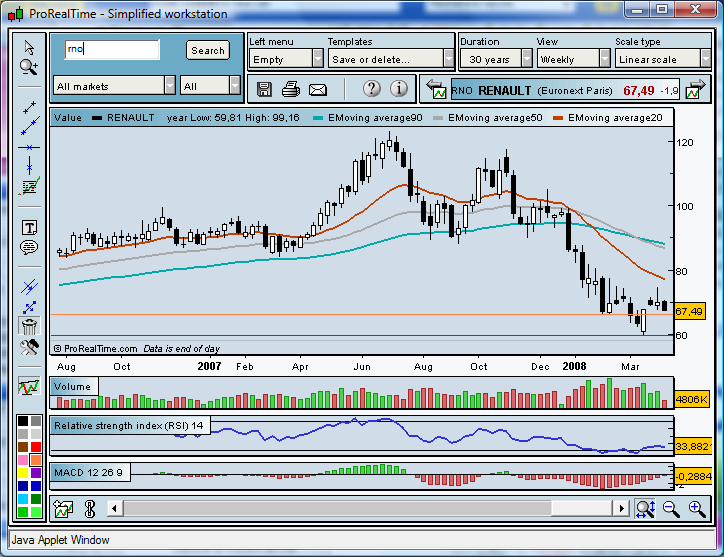
Task: Open the Duration '30 years' dropdown
Action: click(x=496, y=59)
